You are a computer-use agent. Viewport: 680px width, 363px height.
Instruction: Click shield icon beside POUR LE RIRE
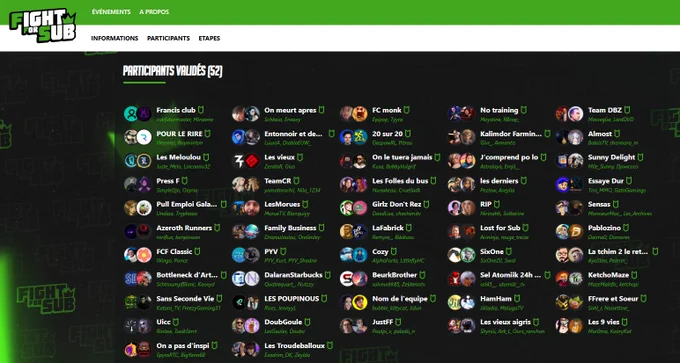[207, 134]
